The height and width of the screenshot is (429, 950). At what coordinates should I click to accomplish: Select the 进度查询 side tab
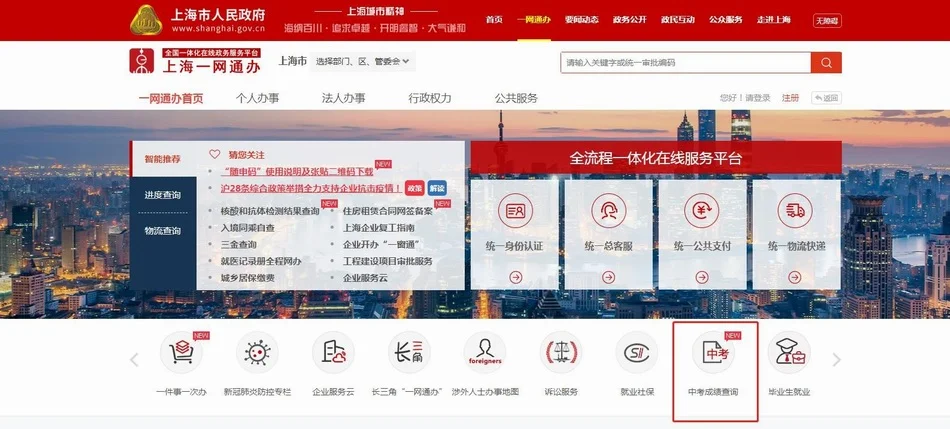[x=163, y=195]
